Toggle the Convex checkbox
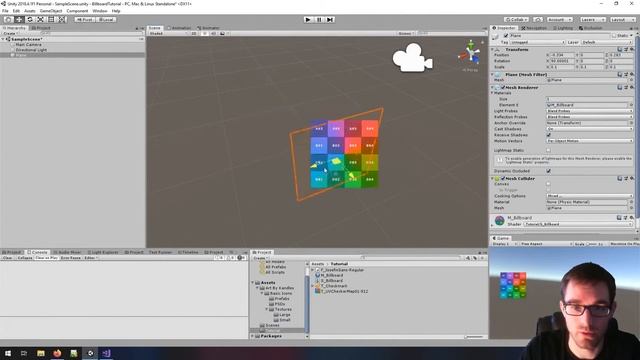 549,184
